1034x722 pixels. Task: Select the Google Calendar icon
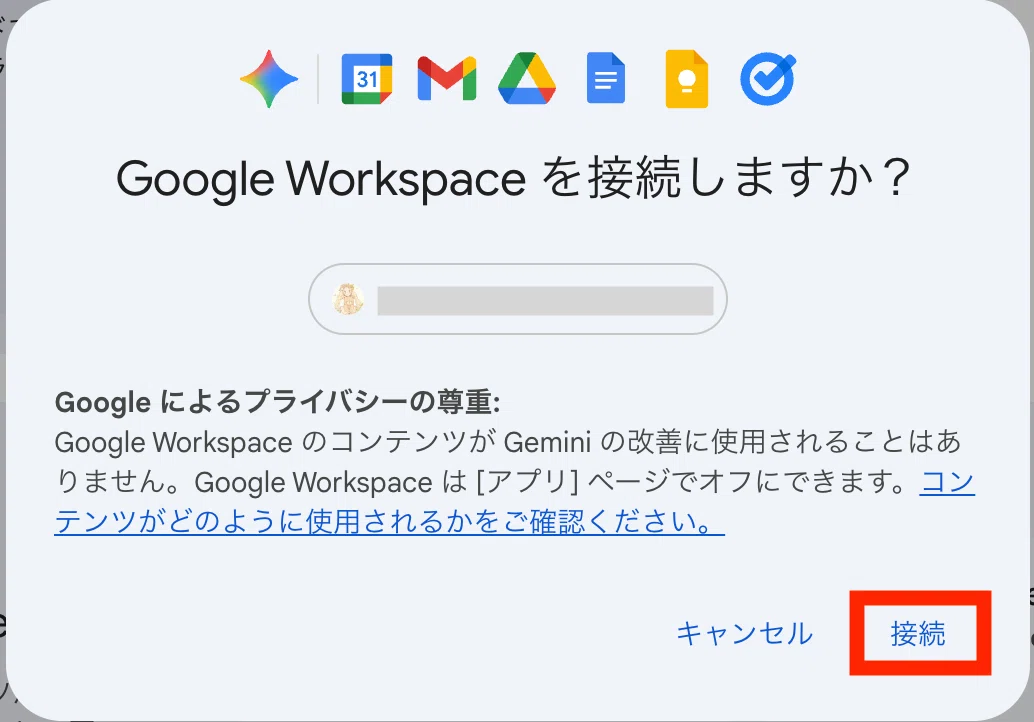[x=367, y=79]
